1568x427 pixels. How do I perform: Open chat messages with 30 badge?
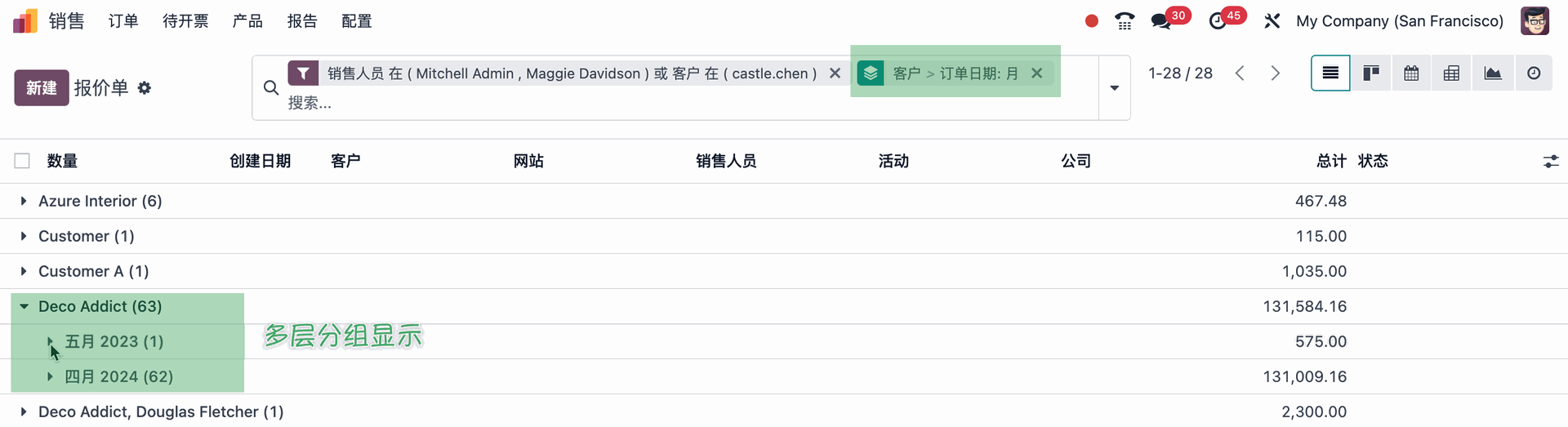(x=1160, y=21)
